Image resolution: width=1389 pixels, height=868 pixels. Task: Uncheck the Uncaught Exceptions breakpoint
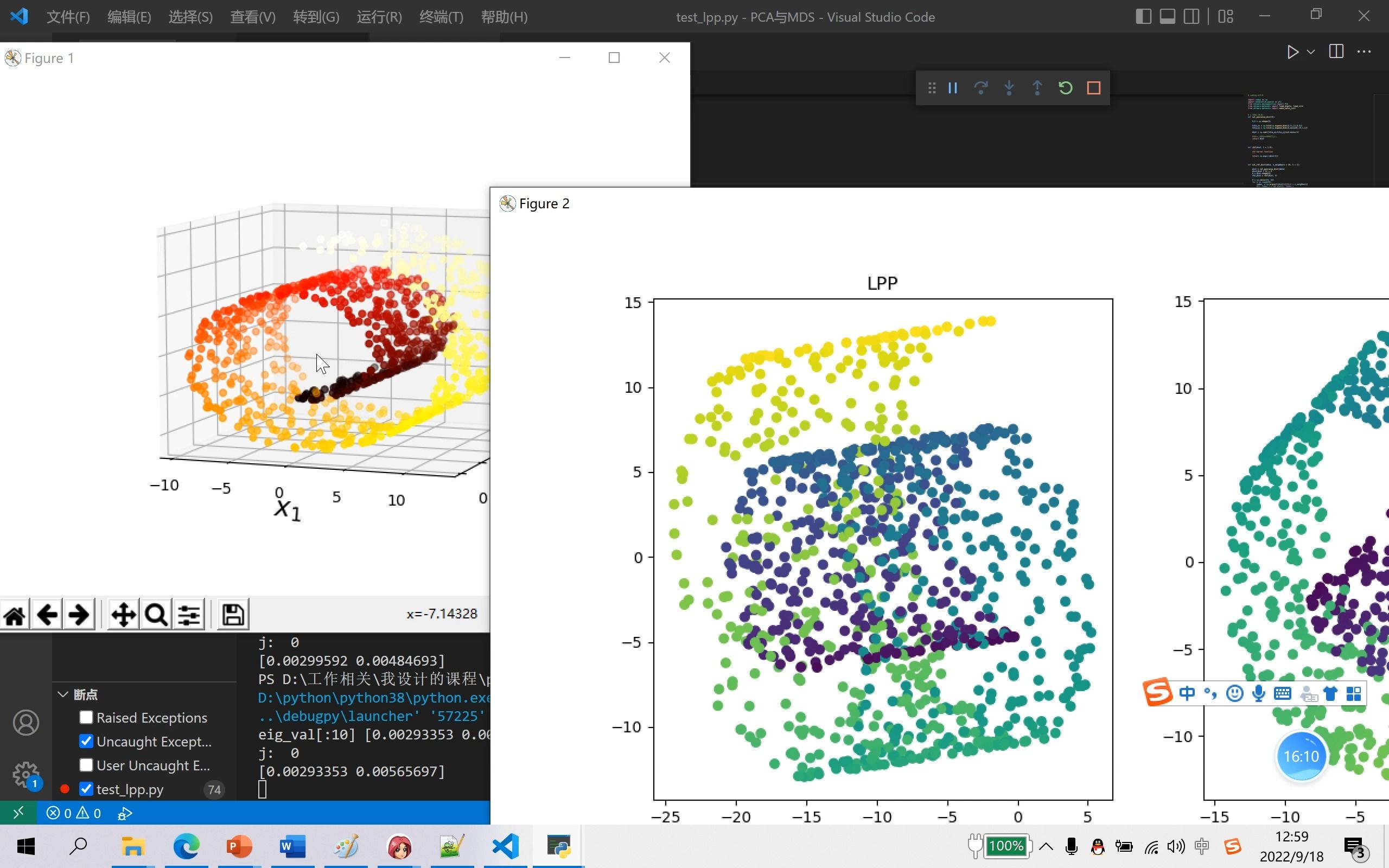click(86, 741)
